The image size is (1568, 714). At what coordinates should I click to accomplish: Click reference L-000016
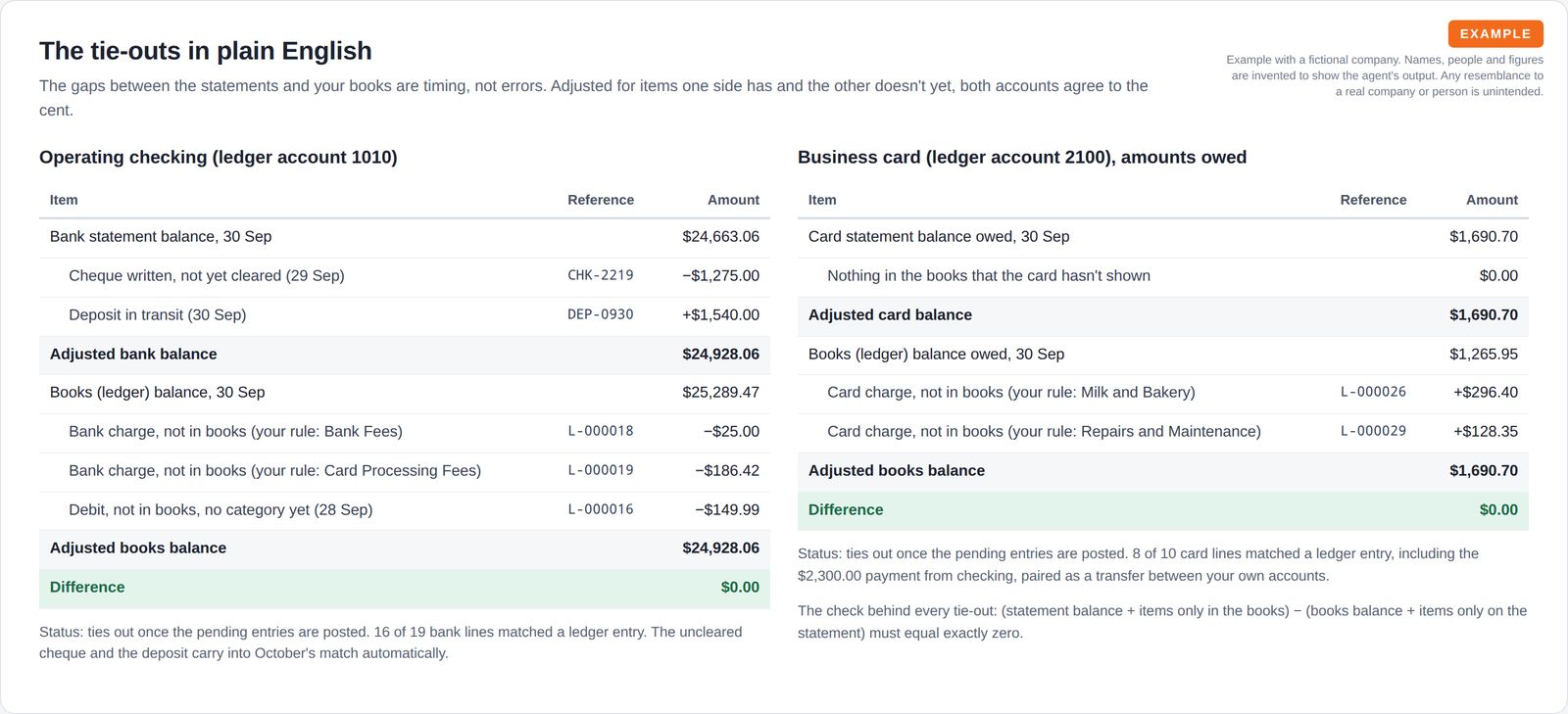[x=601, y=509]
